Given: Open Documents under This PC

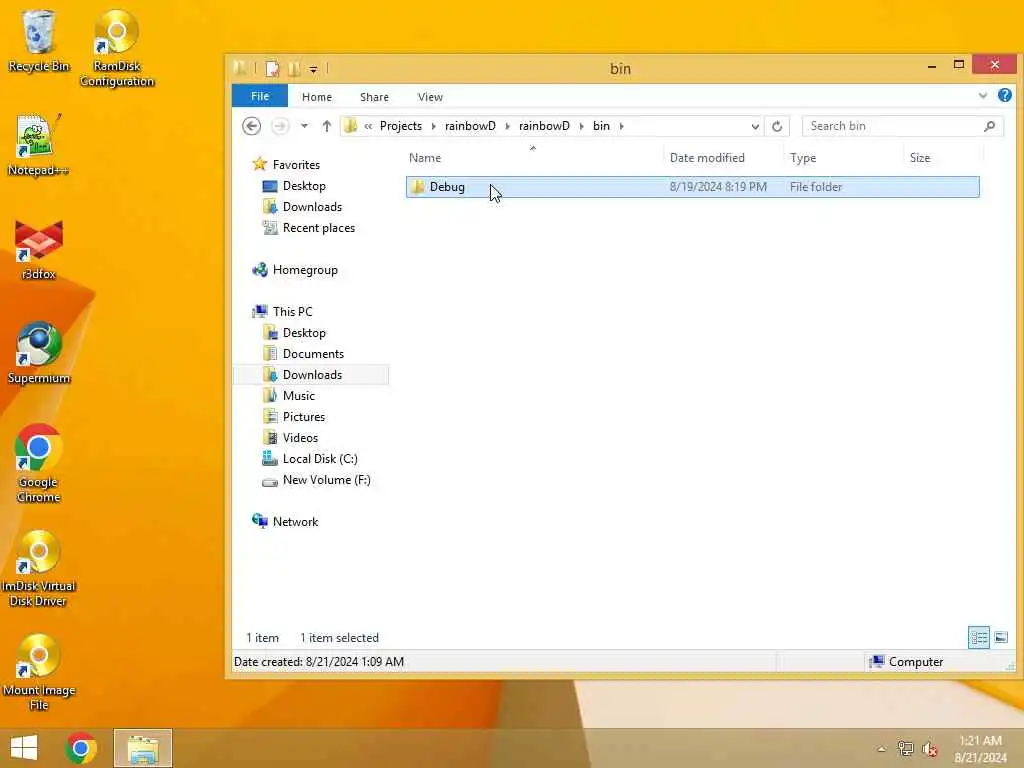Looking at the screenshot, I should click(313, 353).
